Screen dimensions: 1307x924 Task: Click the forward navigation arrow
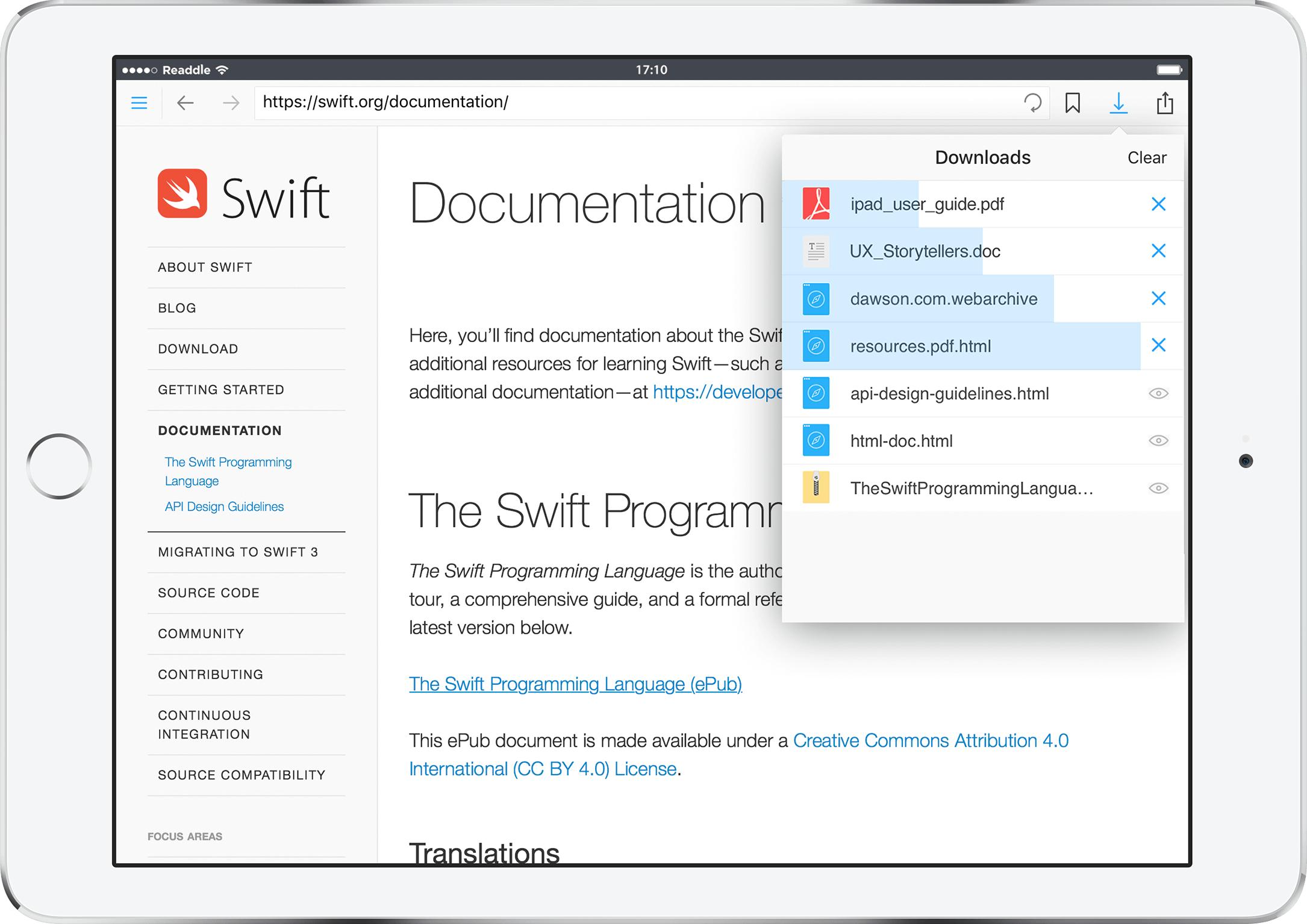click(x=231, y=103)
